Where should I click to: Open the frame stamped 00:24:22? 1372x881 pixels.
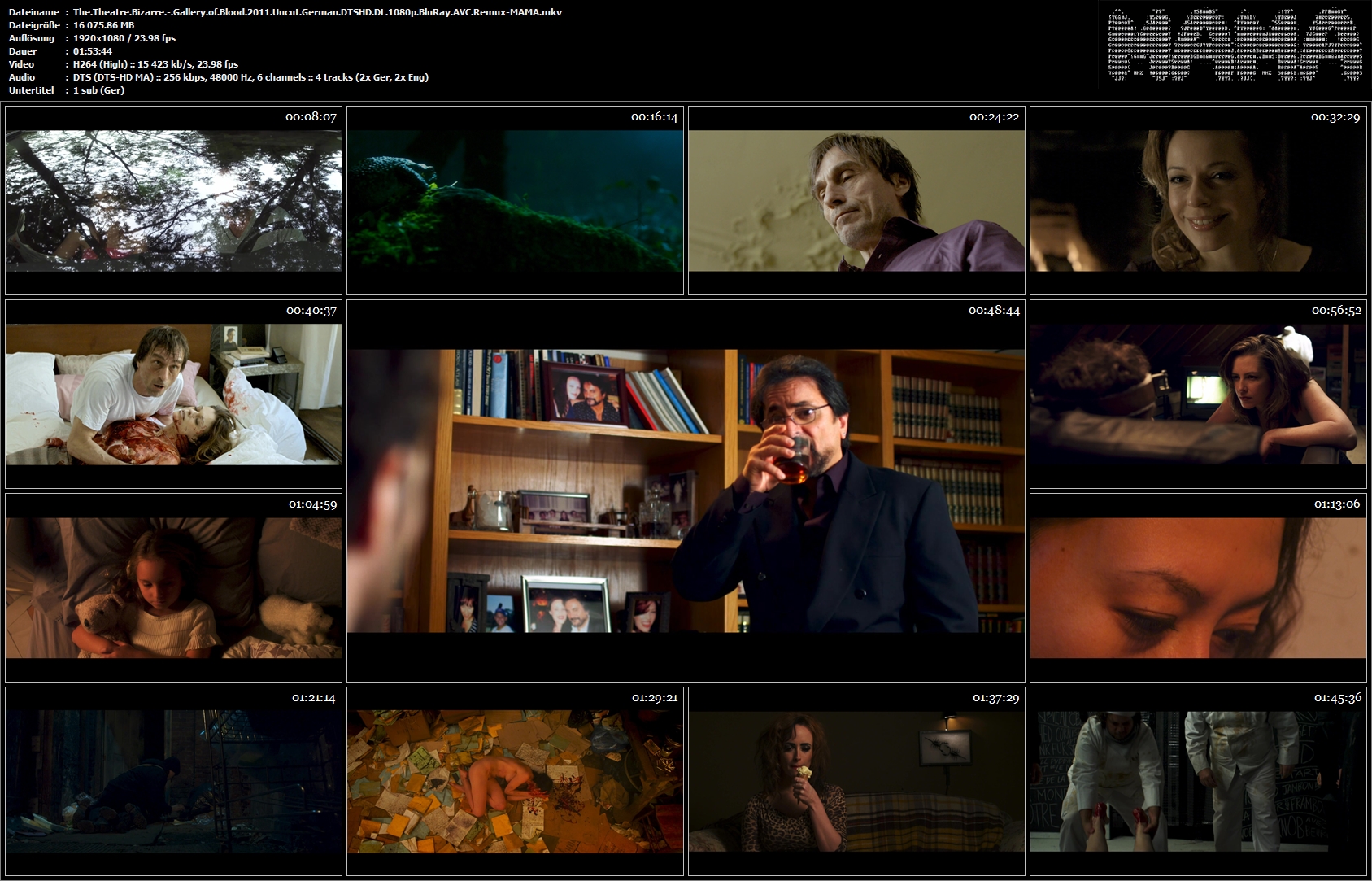[x=856, y=200]
